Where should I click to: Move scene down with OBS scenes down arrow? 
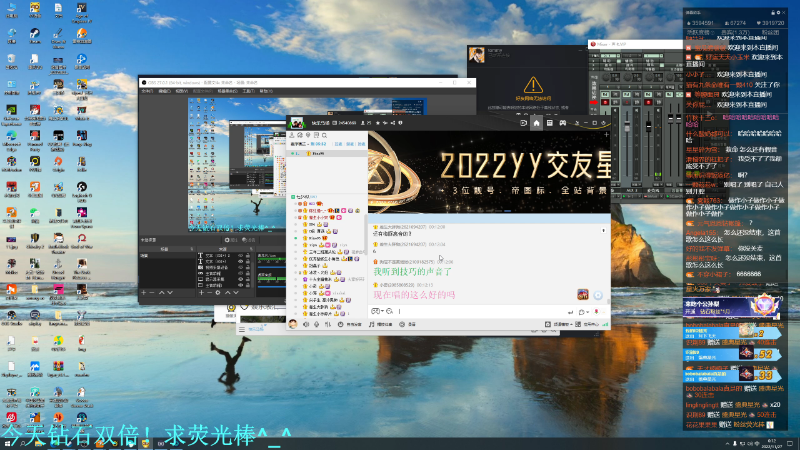coord(170,293)
